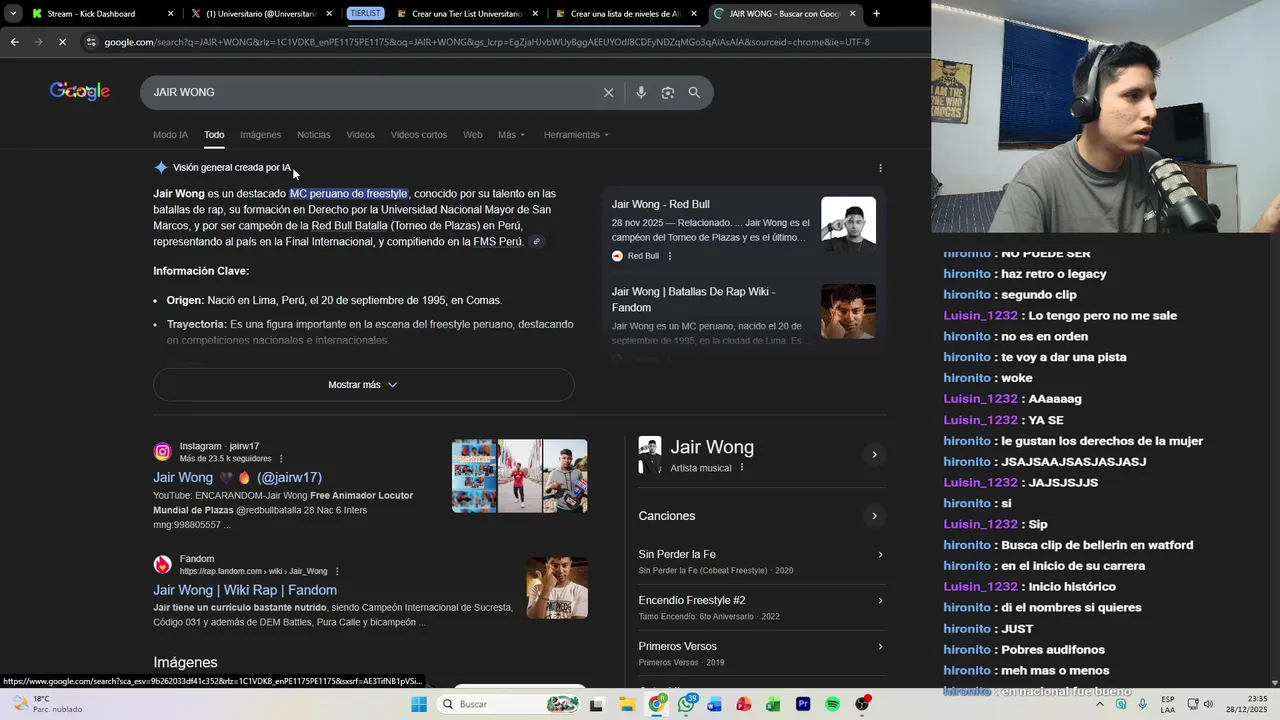Open the Red Bull card portrait thumbnail
The width and height of the screenshot is (1280, 720).
(x=848, y=224)
